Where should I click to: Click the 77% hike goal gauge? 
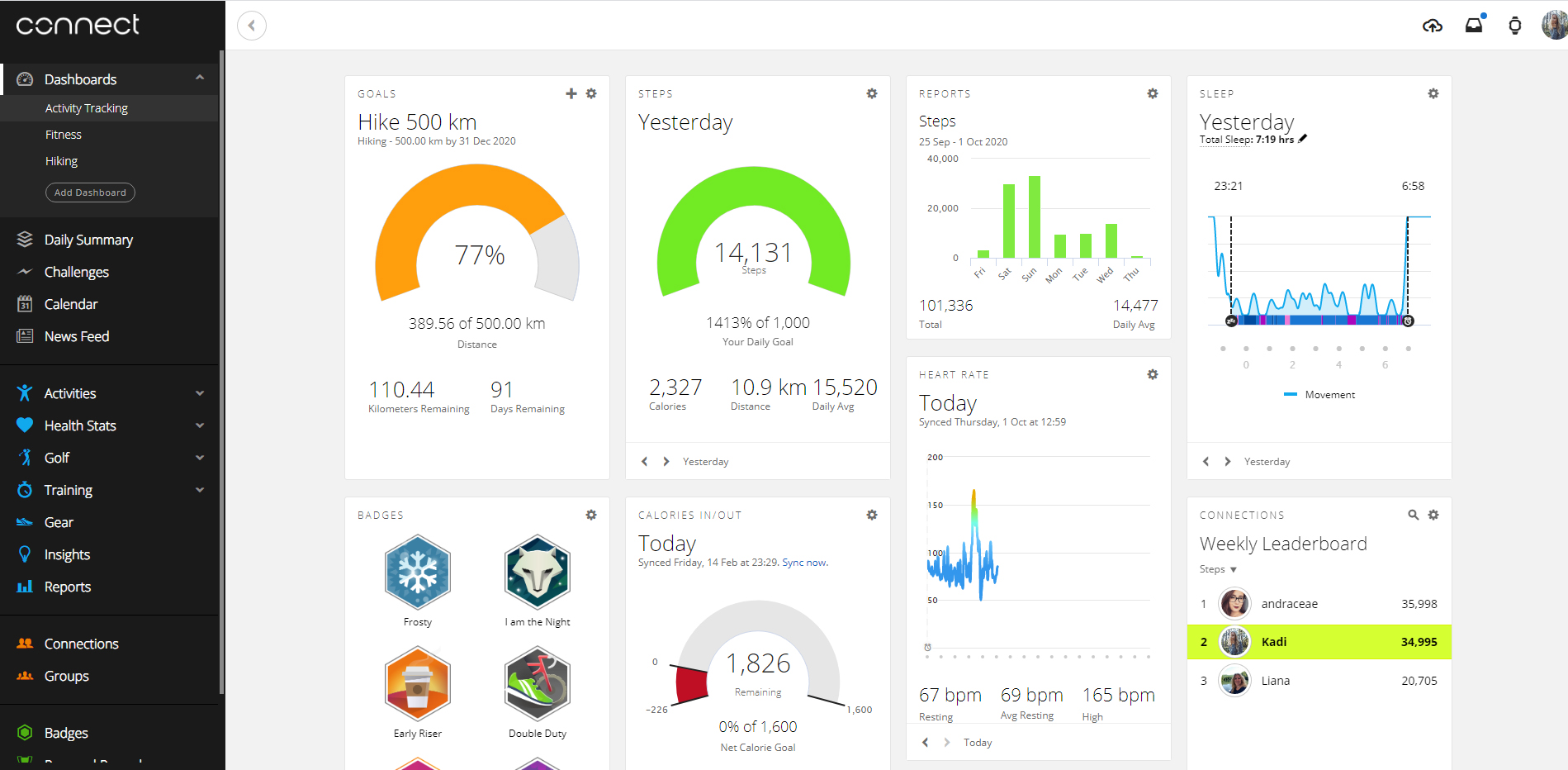[477, 233]
